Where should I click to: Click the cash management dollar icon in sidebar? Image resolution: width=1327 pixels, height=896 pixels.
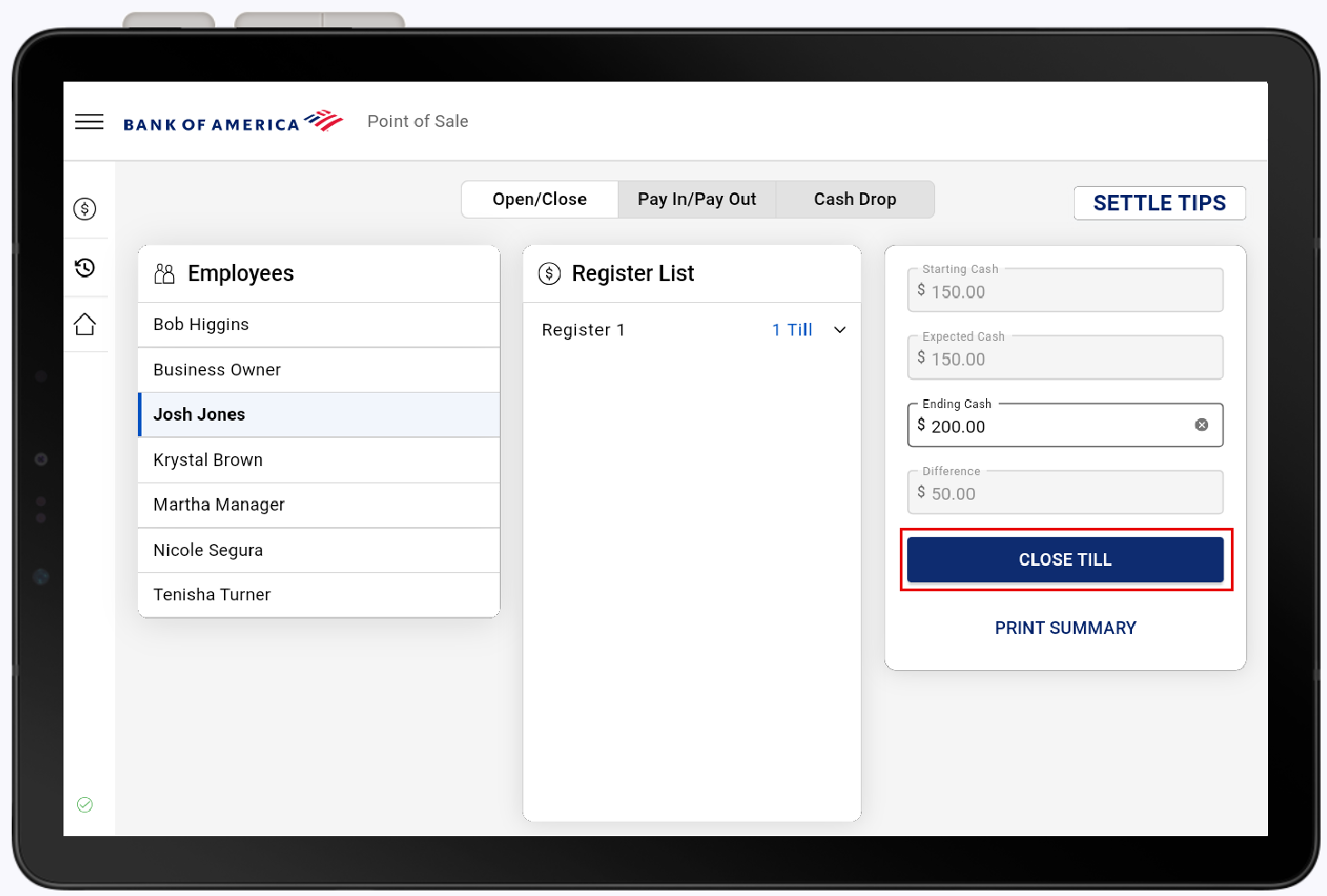click(x=85, y=209)
